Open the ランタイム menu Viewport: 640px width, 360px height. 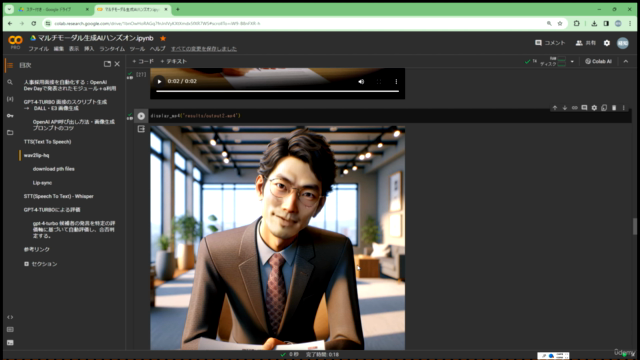pyautogui.click(x=112, y=49)
